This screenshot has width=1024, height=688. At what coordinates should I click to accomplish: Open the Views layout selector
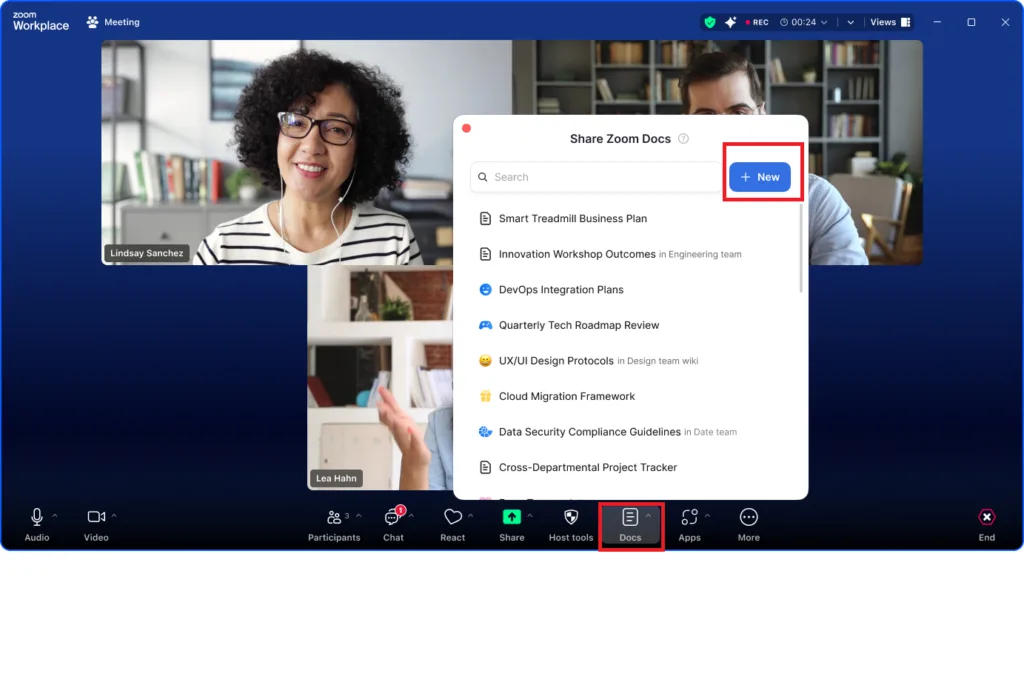click(888, 21)
